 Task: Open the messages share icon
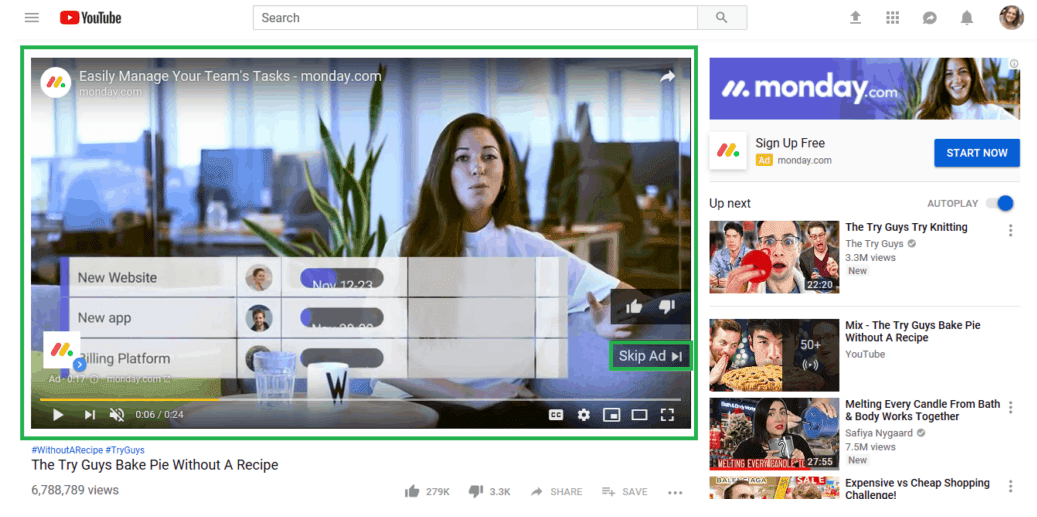point(930,18)
